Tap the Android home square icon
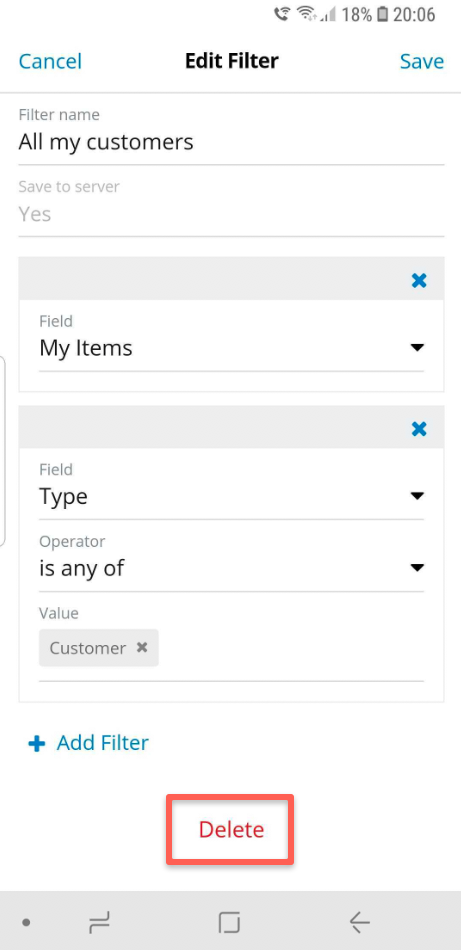Viewport: 461px width, 950px height. [x=230, y=922]
